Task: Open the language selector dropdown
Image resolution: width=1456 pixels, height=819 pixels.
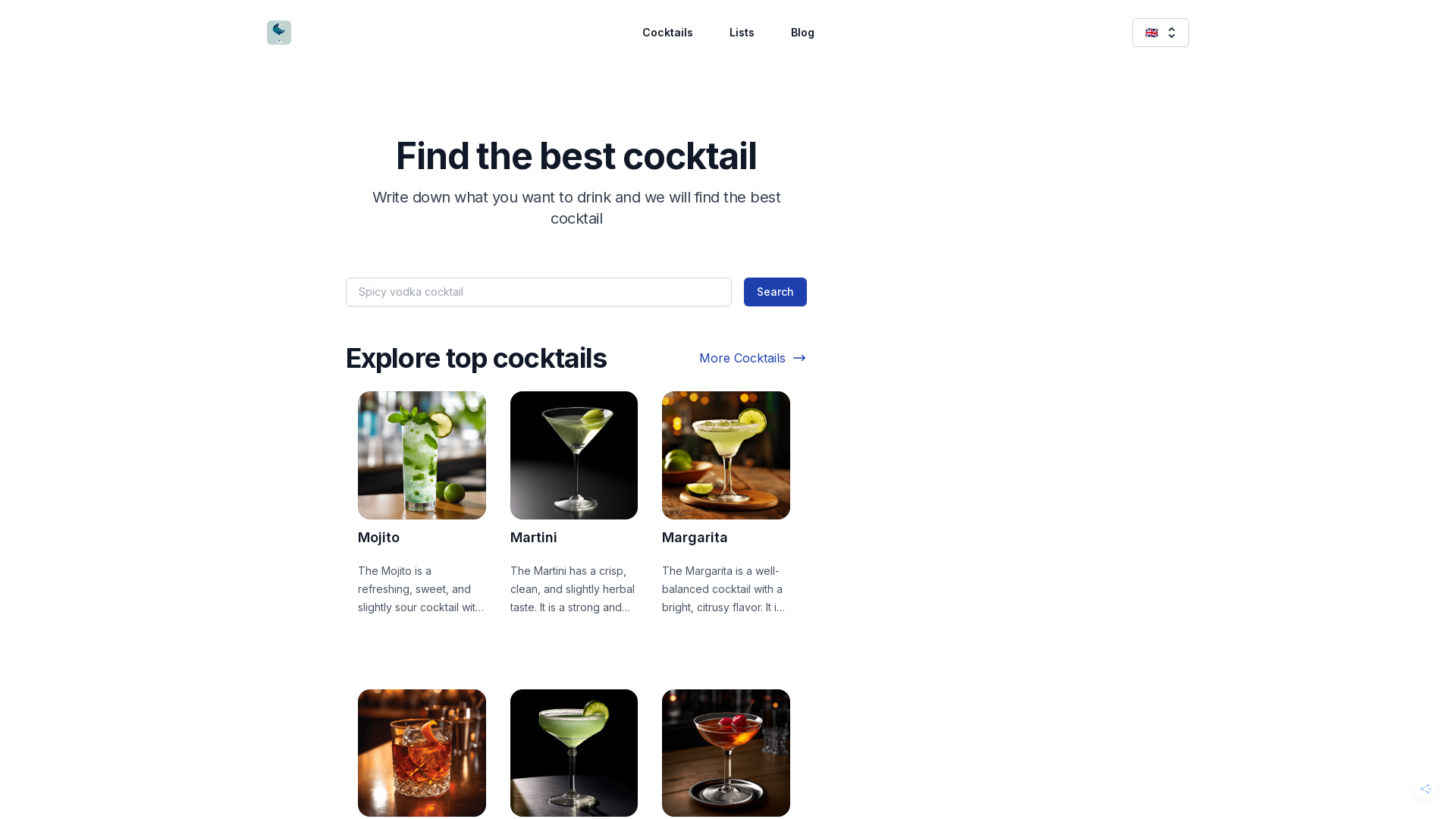Action: (1160, 33)
